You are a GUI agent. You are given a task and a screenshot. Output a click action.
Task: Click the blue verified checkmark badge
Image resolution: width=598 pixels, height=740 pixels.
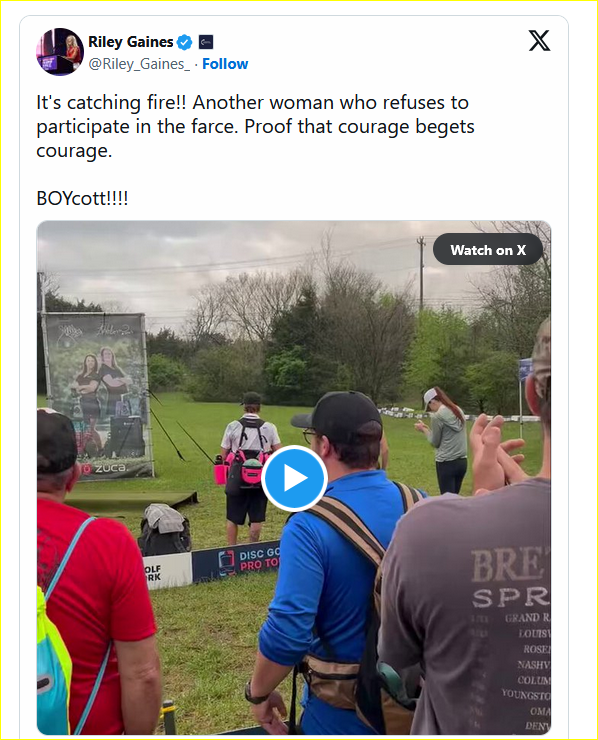coord(184,42)
